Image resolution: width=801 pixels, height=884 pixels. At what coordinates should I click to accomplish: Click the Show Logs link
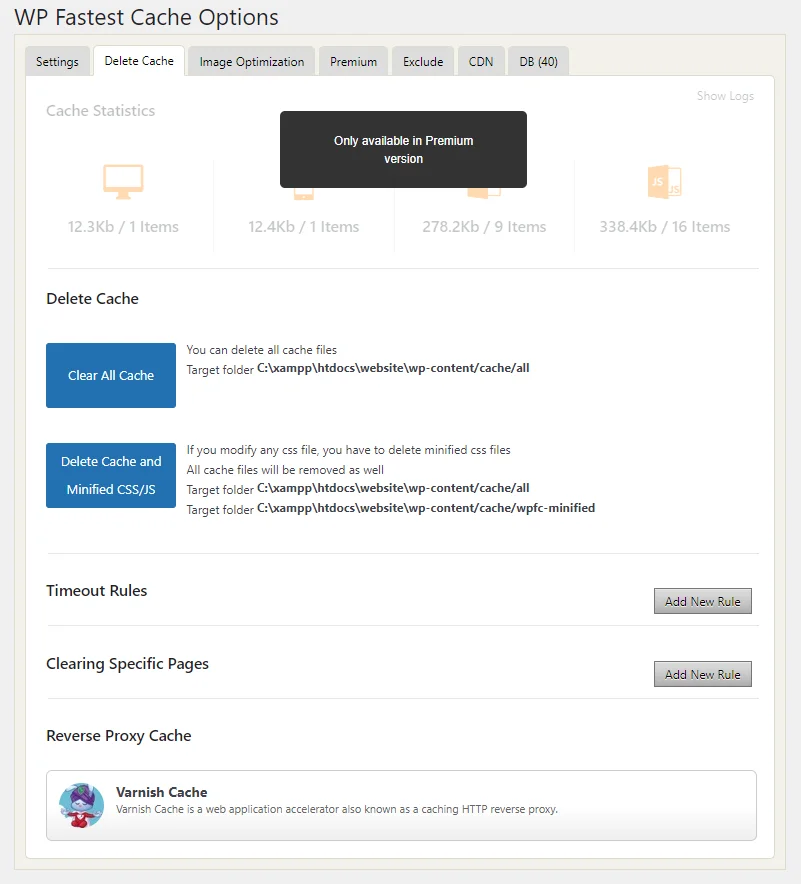[x=725, y=96]
